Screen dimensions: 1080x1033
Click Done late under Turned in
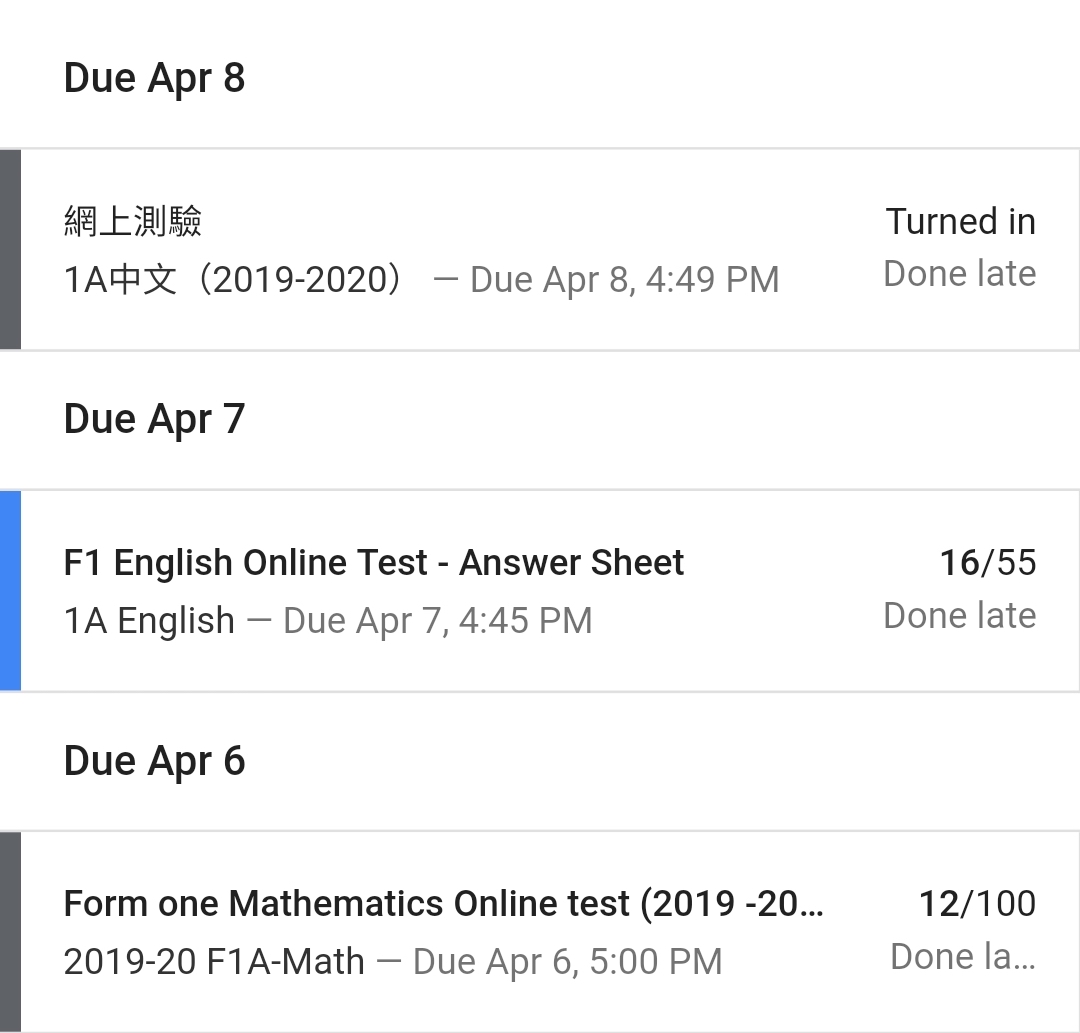coord(959,274)
